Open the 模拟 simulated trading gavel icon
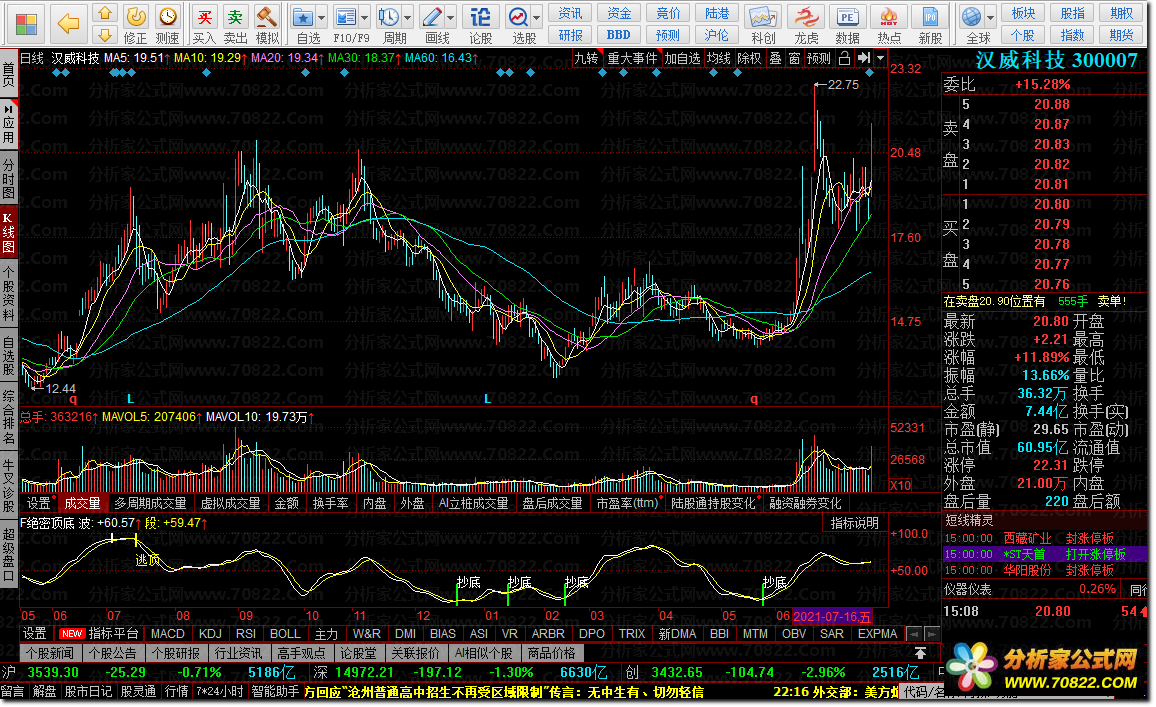 click(x=267, y=16)
